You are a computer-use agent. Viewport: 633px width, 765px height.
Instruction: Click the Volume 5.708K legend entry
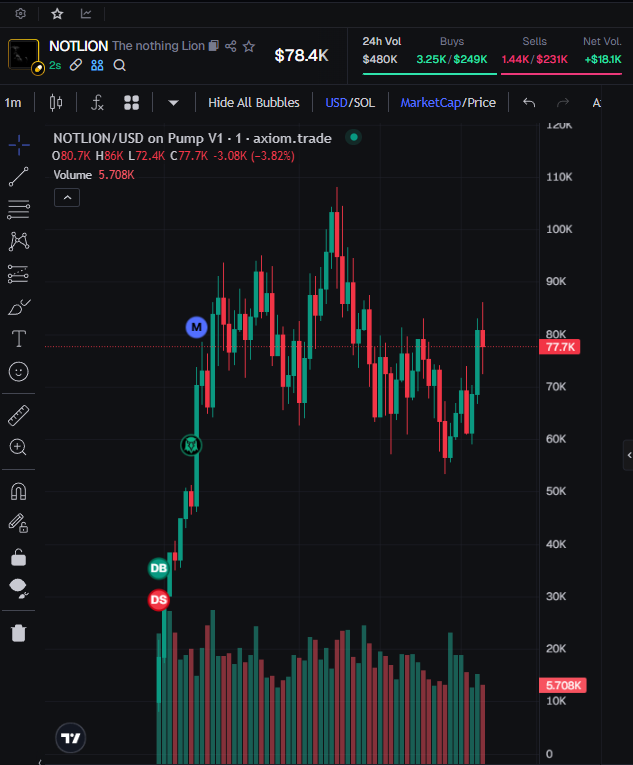[94, 175]
